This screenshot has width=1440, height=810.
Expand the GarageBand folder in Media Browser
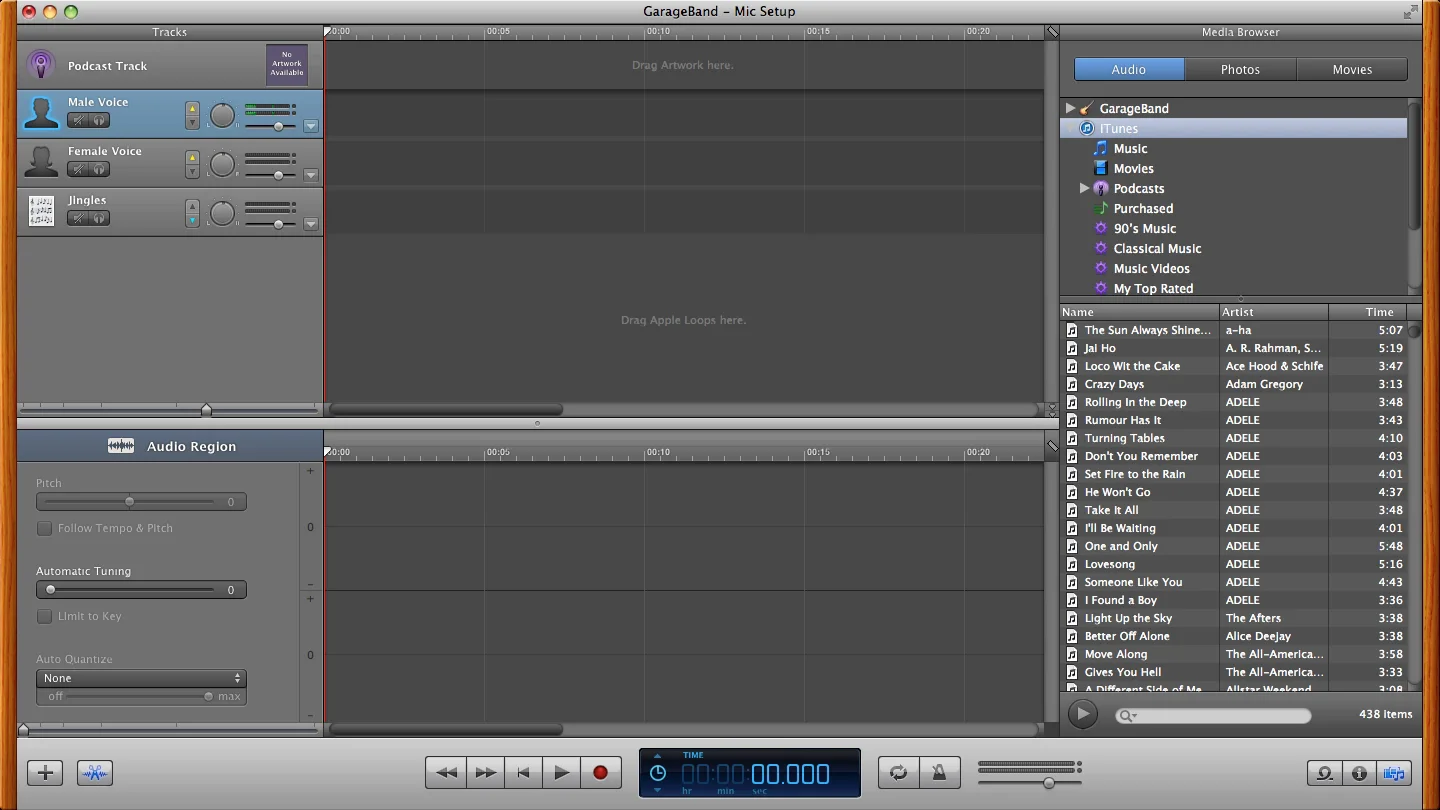coord(1070,108)
